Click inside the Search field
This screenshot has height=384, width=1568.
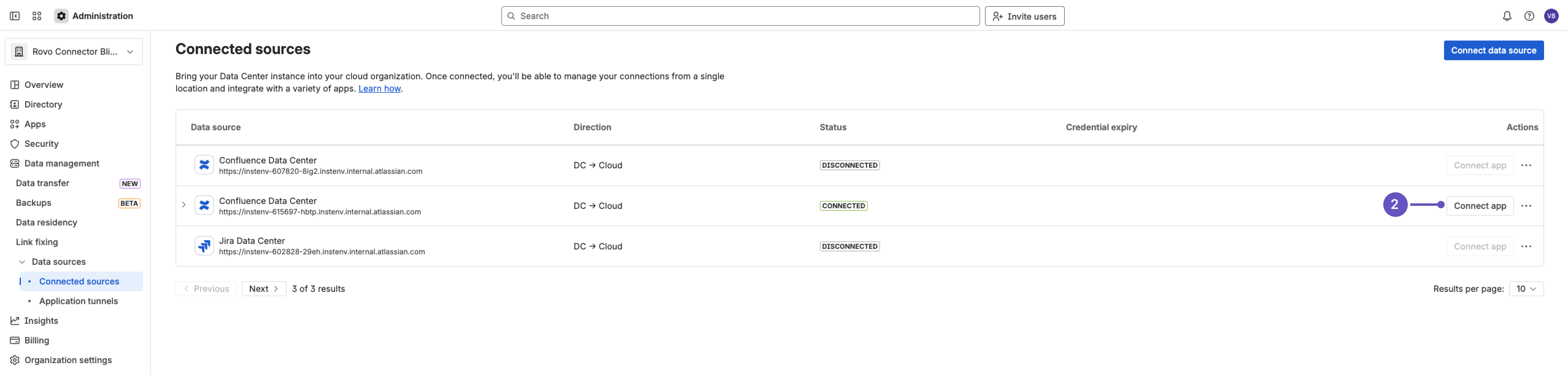(x=740, y=15)
